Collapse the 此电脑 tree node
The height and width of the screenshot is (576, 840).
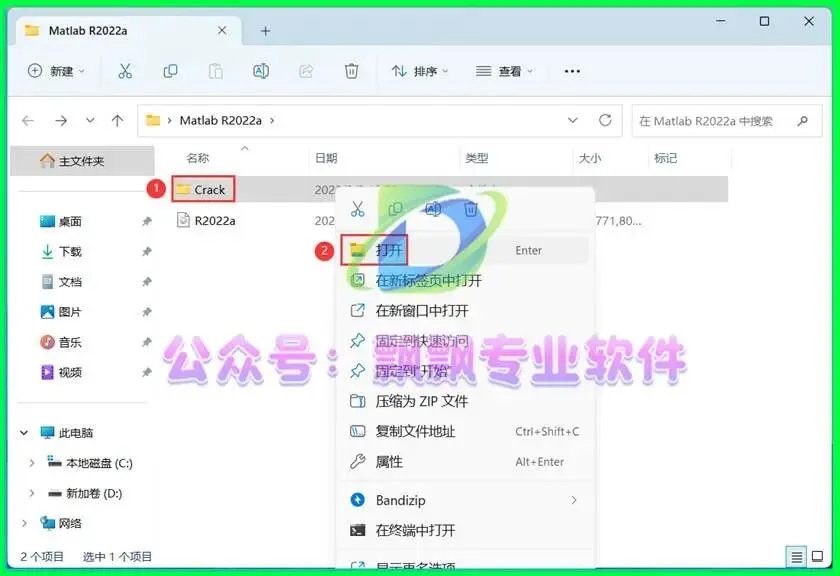[x=24, y=432]
